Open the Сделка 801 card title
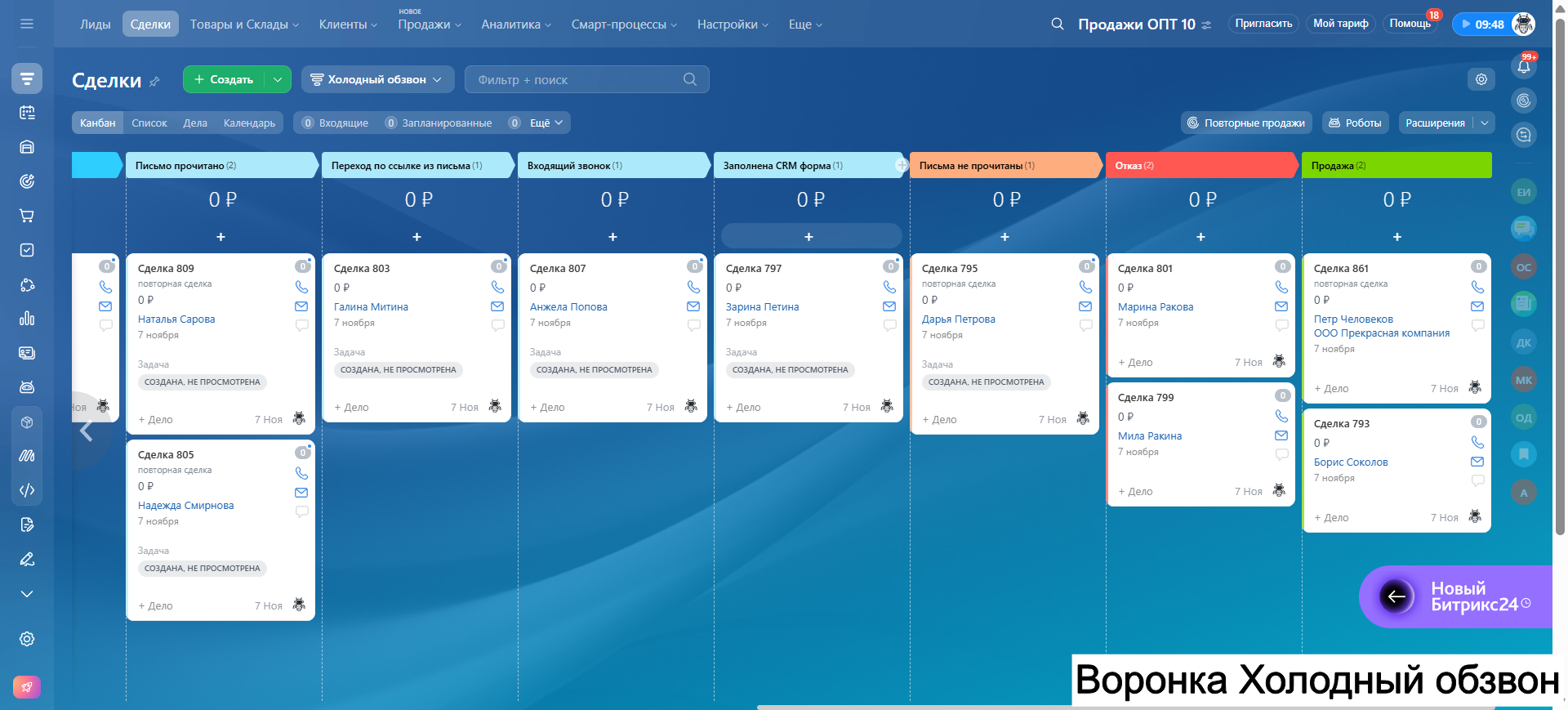The height and width of the screenshot is (710, 1568). pyautogui.click(x=1145, y=268)
